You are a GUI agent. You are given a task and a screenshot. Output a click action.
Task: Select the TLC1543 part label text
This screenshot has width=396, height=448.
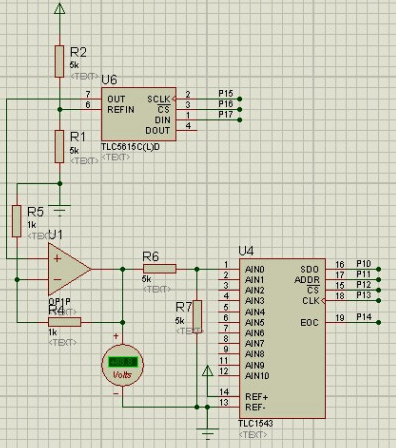[255, 423]
